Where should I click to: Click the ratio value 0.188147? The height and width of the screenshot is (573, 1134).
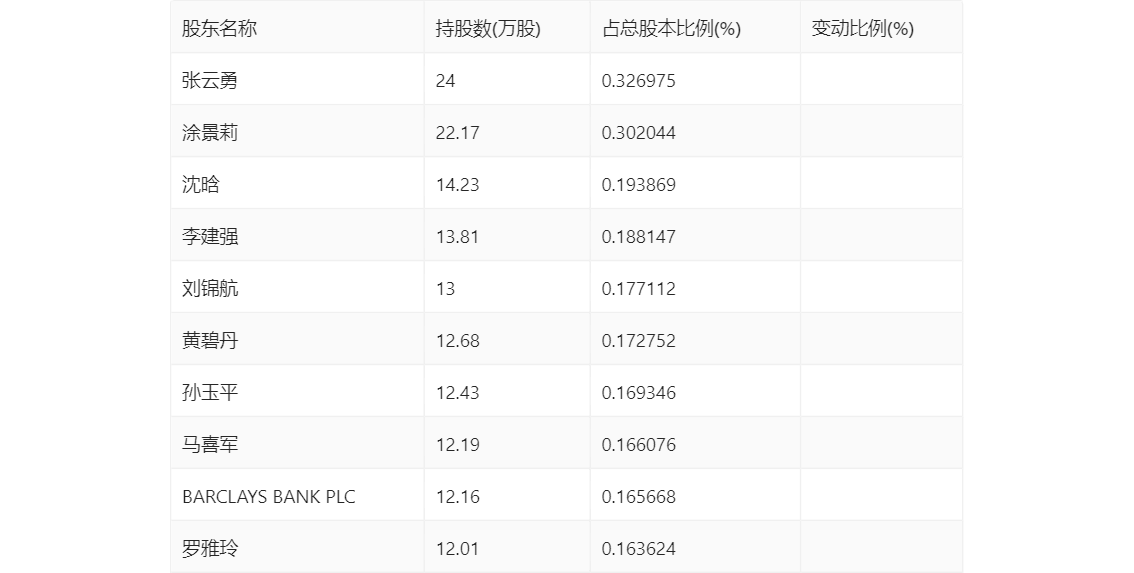click(x=639, y=237)
